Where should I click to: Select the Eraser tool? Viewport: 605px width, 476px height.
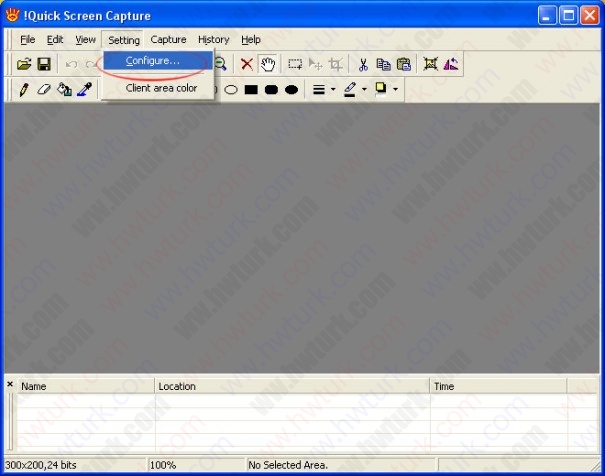44,89
